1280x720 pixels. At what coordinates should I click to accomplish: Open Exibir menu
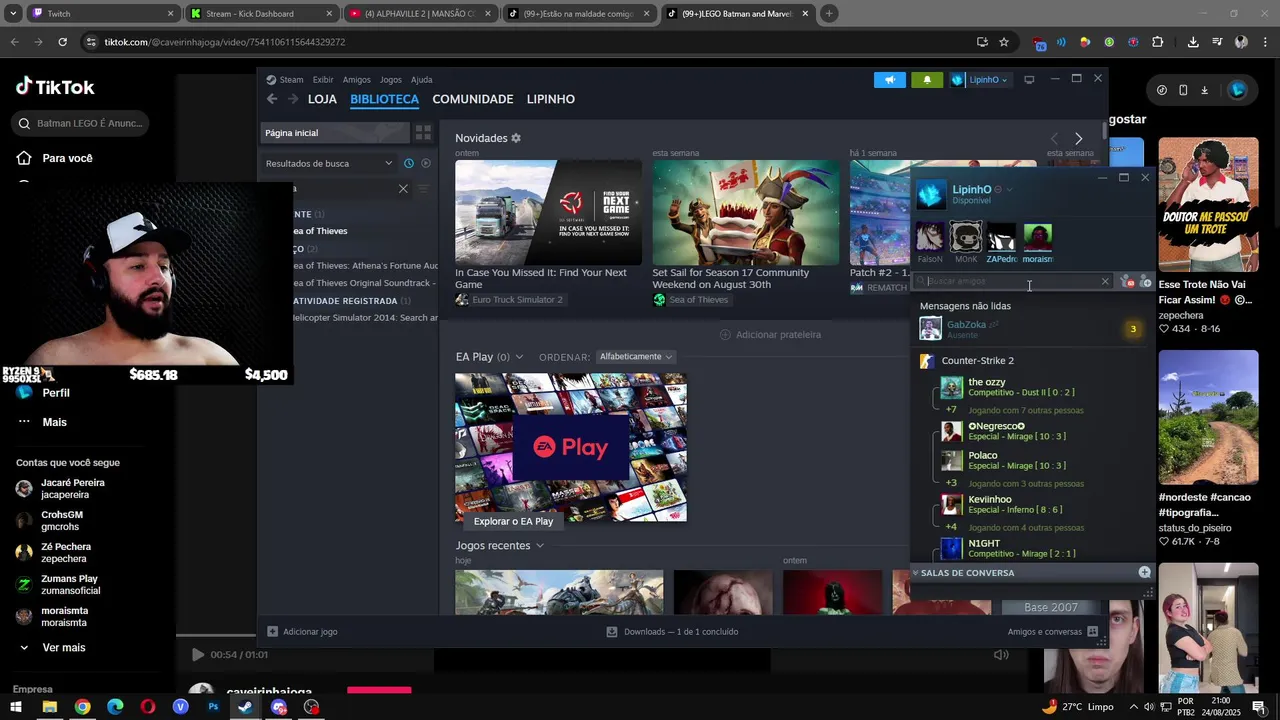click(x=323, y=80)
